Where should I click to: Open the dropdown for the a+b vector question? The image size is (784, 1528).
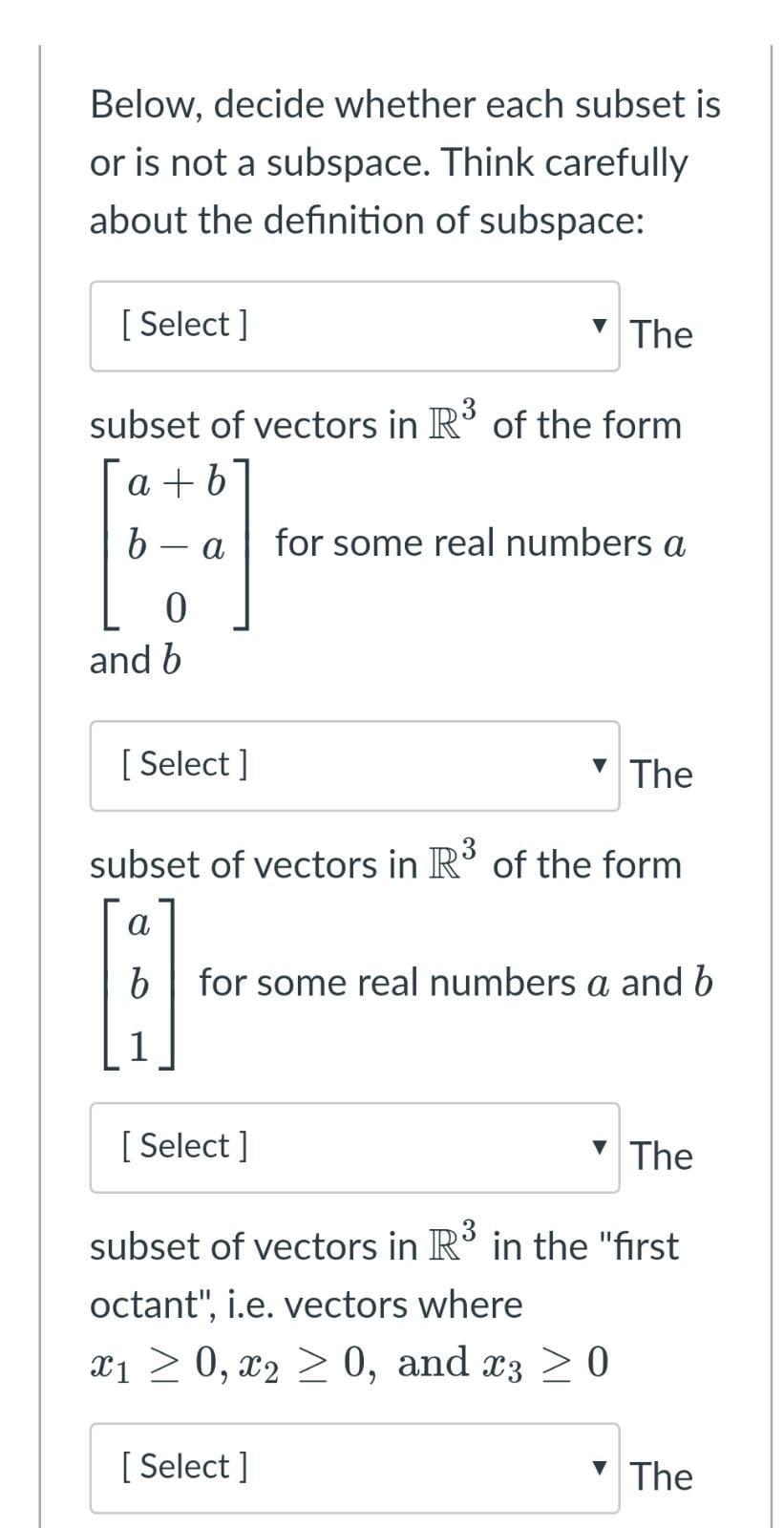pos(353,323)
